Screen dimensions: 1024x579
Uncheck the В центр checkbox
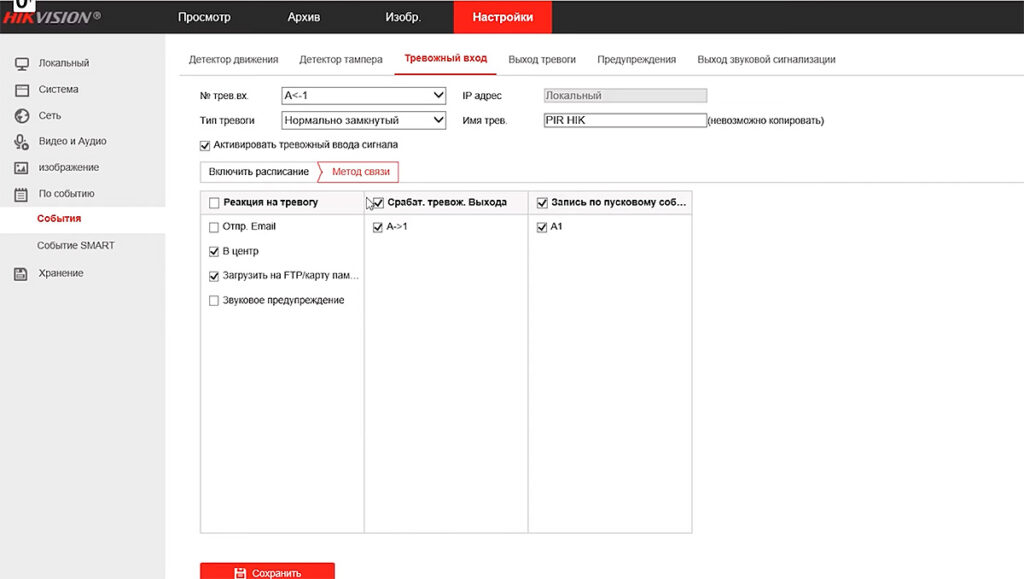coord(214,251)
